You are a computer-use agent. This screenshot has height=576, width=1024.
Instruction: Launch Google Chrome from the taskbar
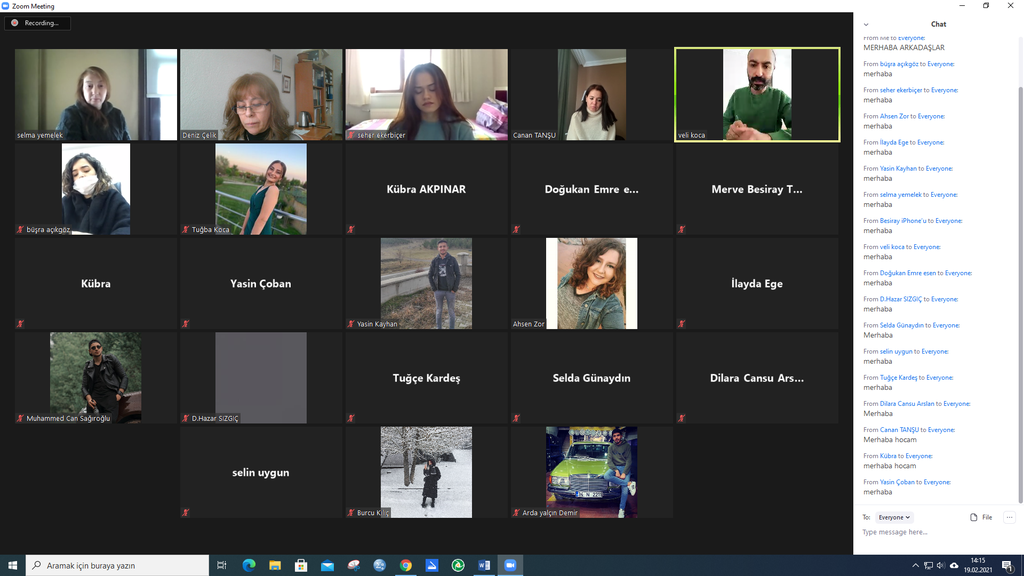[x=406, y=565]
